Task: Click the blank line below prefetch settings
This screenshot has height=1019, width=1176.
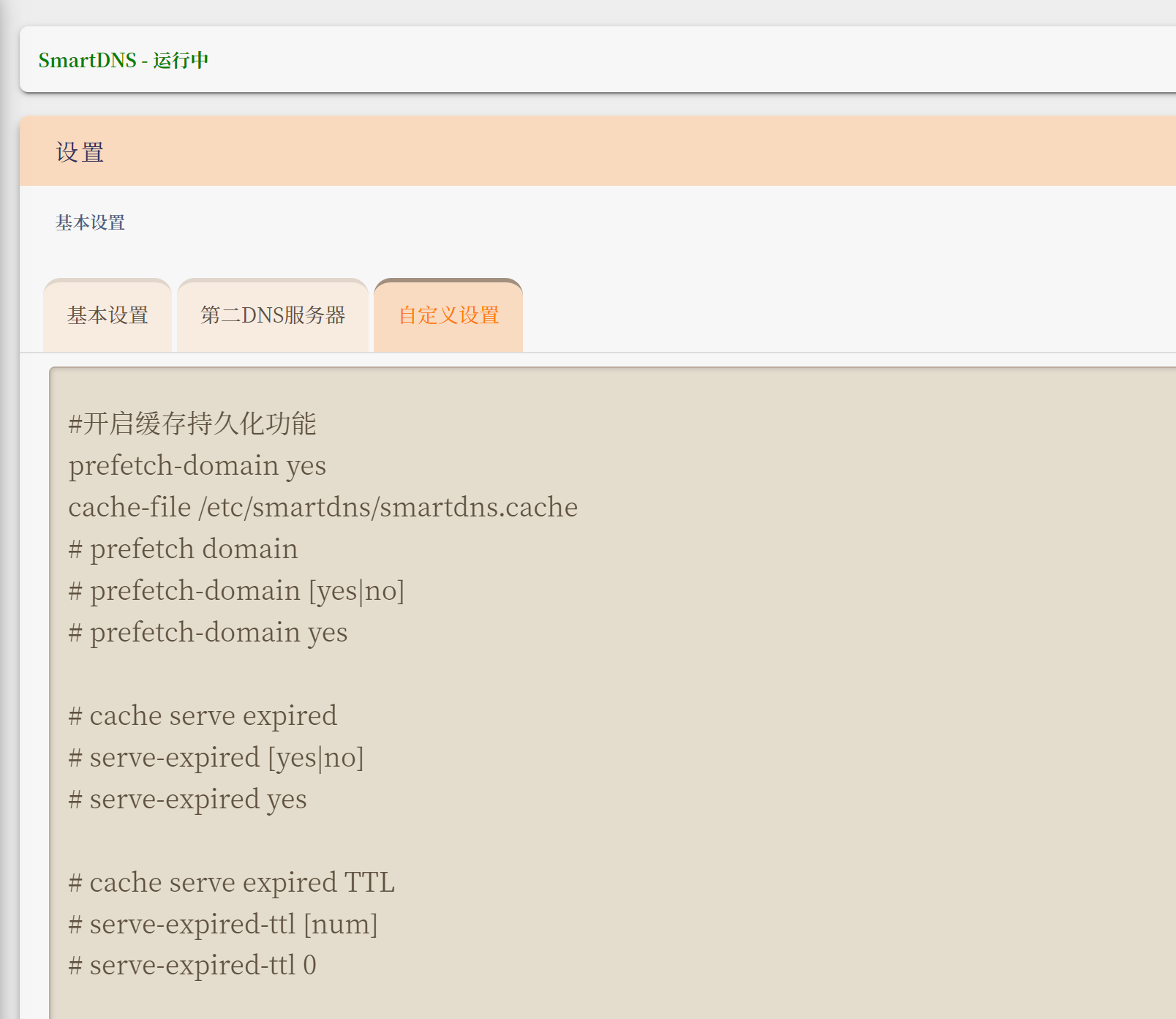Action: 293,674
